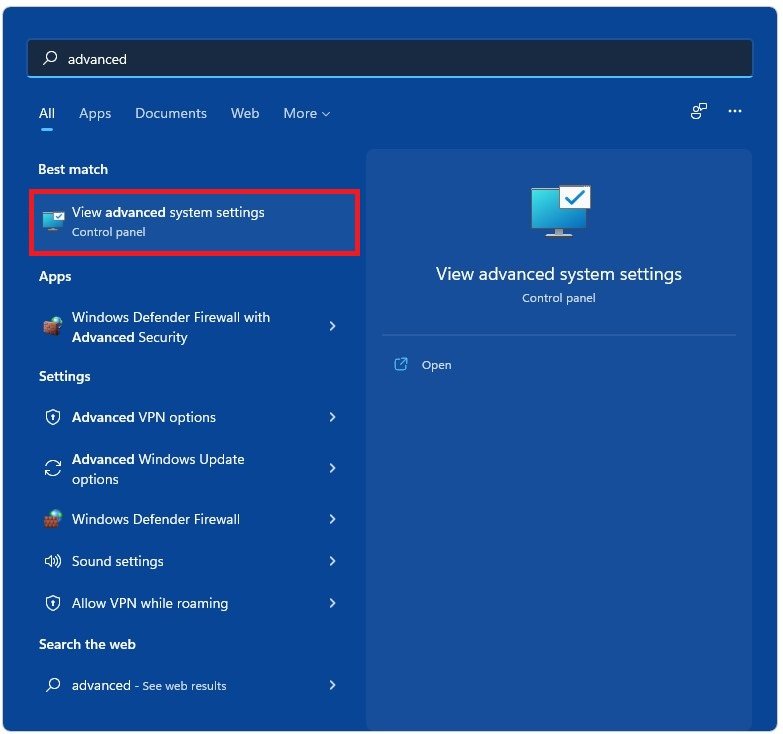
Task: Click the View advanced system settings monitor icon
Action: click(x=53, y=221)
